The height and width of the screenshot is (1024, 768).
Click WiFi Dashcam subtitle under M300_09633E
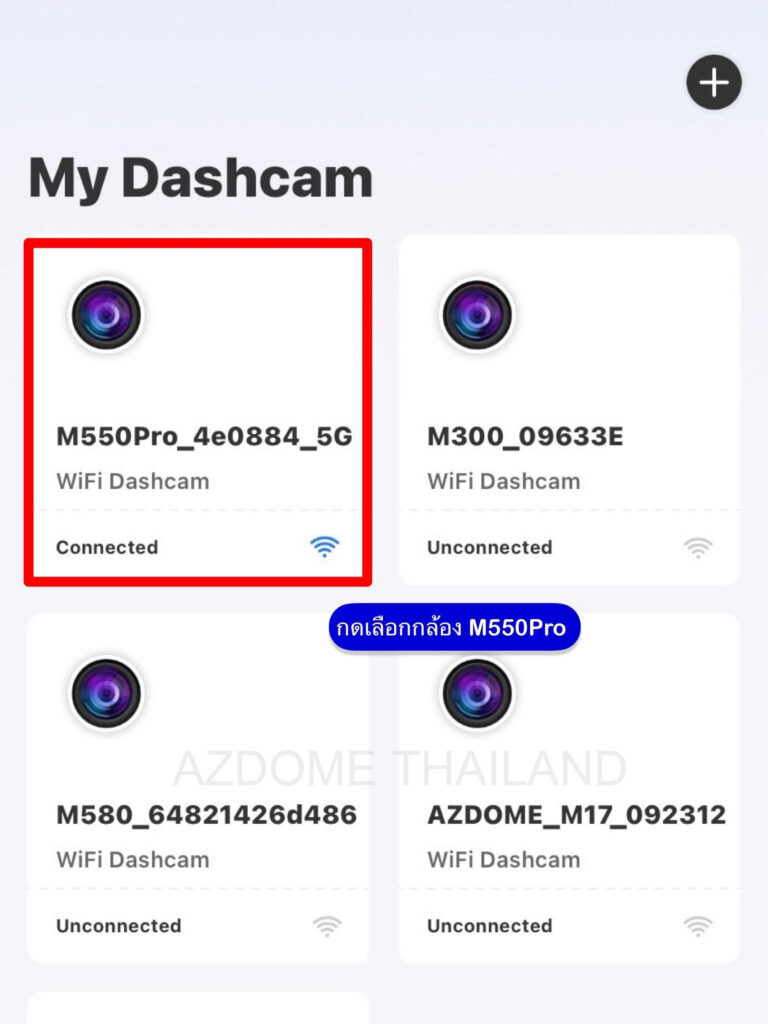pos(504,481)
